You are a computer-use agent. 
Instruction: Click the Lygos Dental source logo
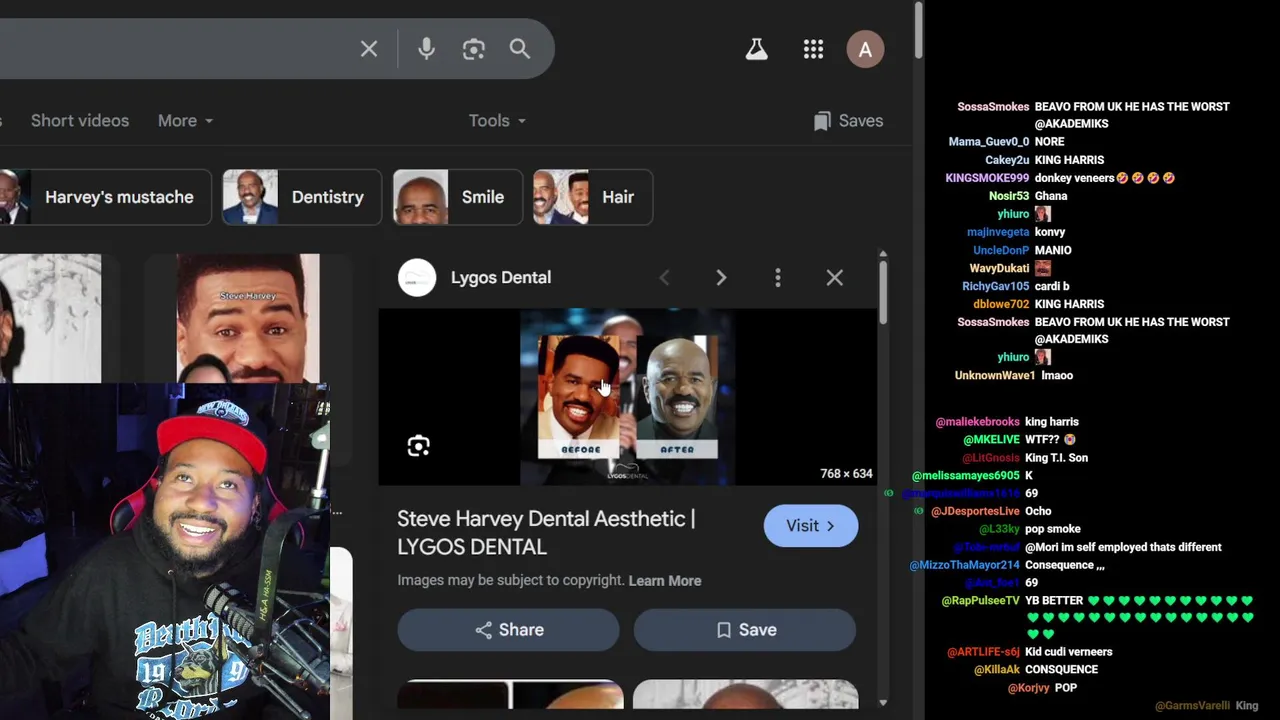coord(417,278)
